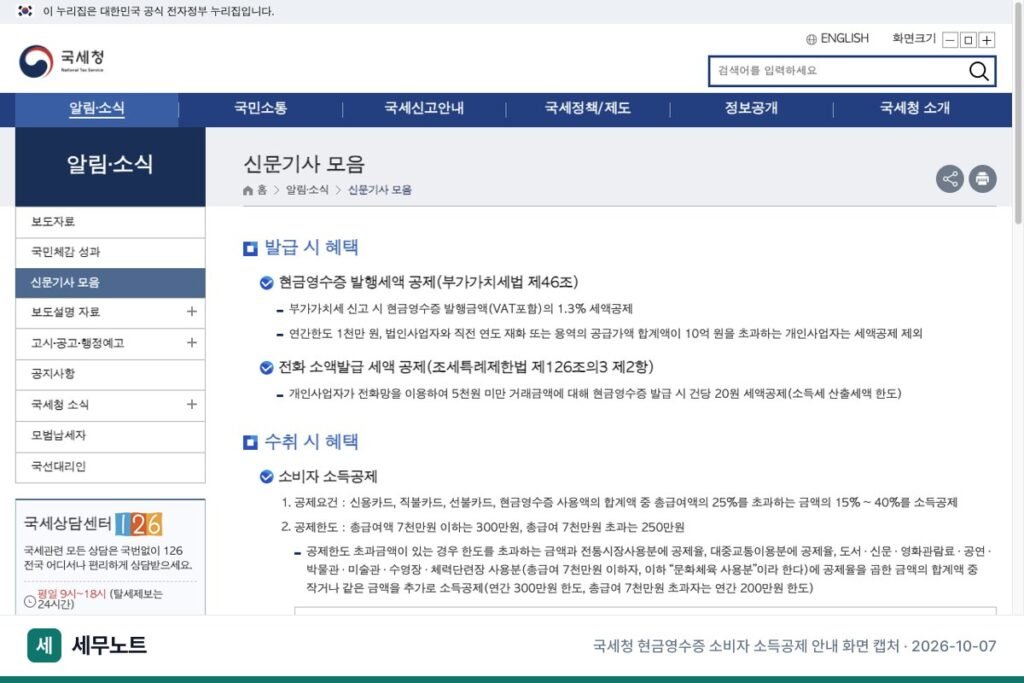Click 신문기사 모음 in the breadcrumb

click(x=379, y=190)
